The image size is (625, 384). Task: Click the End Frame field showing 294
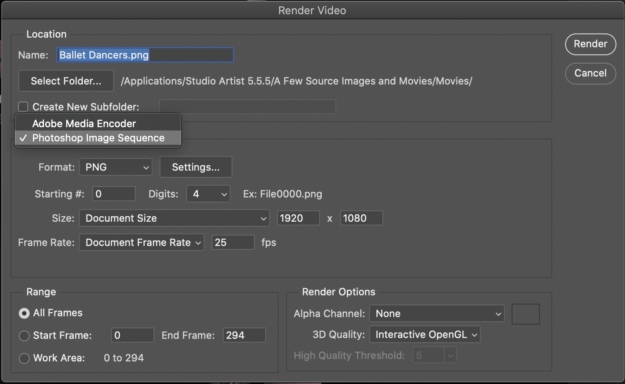click(x=244, y=335)
